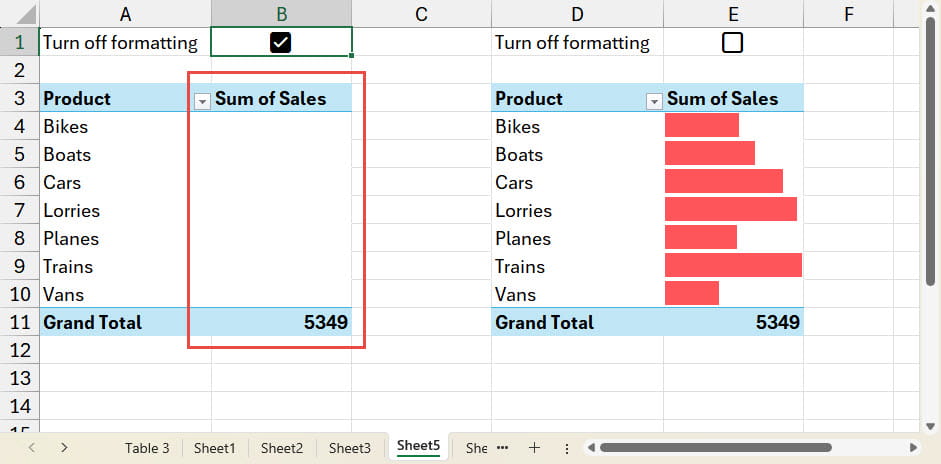Switch to the Sheet2 tab
This screenshot has height=464, width=941.
(281, 448)
